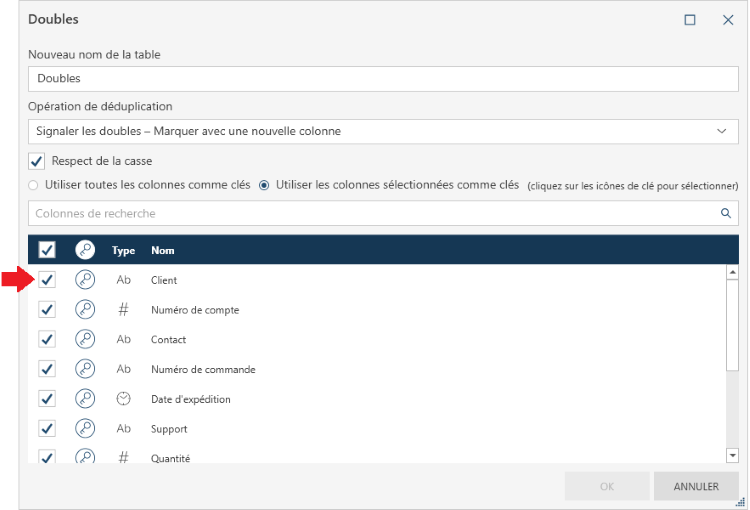The width and height of the screenshot is (750, 510).
Task: Uncheck the Client column checkbox
Action: click(47, 280)
